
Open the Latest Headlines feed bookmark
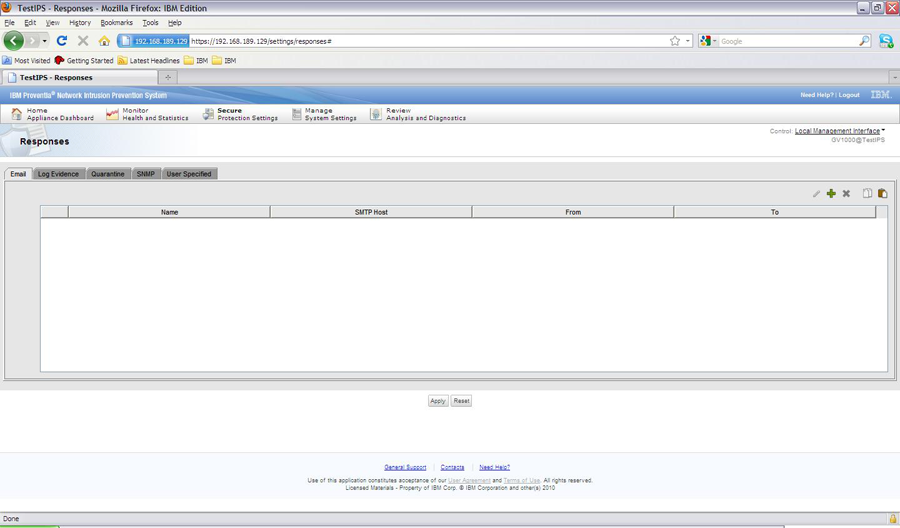tap(149, 60)
